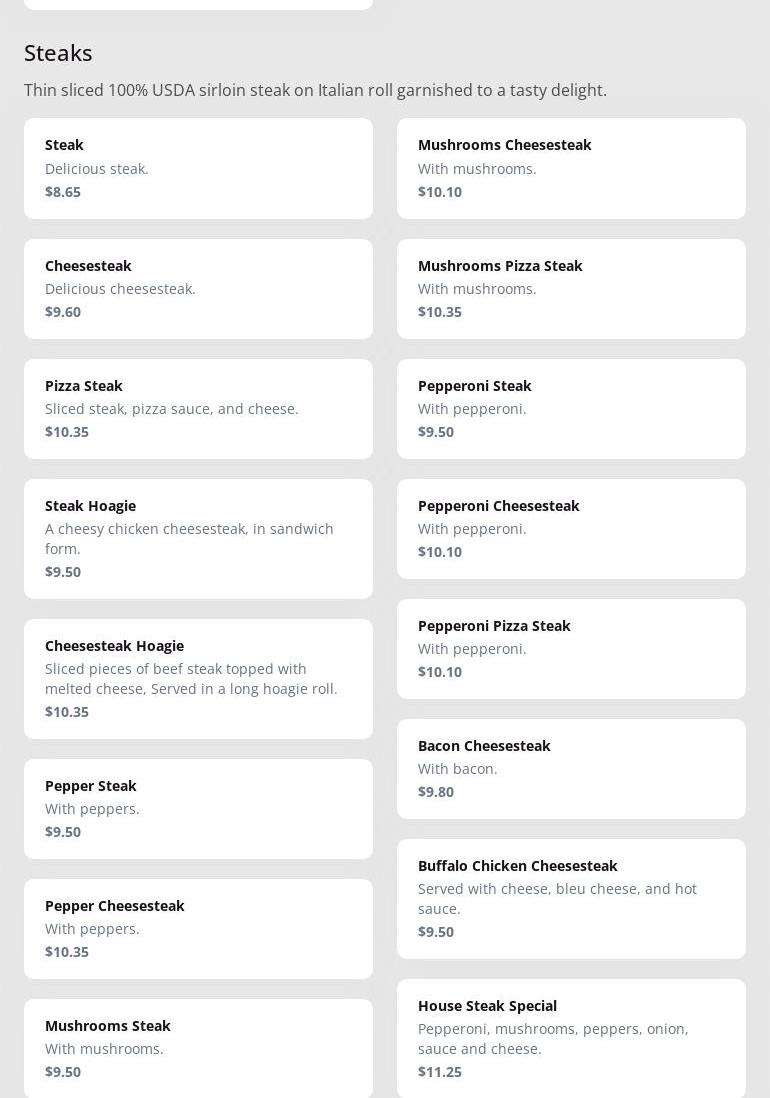Open the Cheesesteak item card
Image resolution: width=770 pixels, height=1098 pixels.
click(198, 288)
